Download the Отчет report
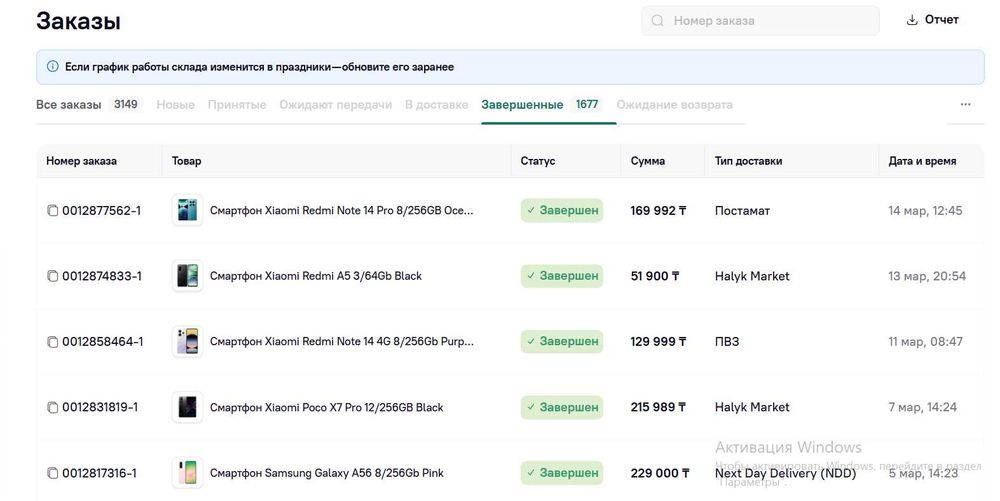The height and width of the screenshot is (501, 1000). [932, 20]
